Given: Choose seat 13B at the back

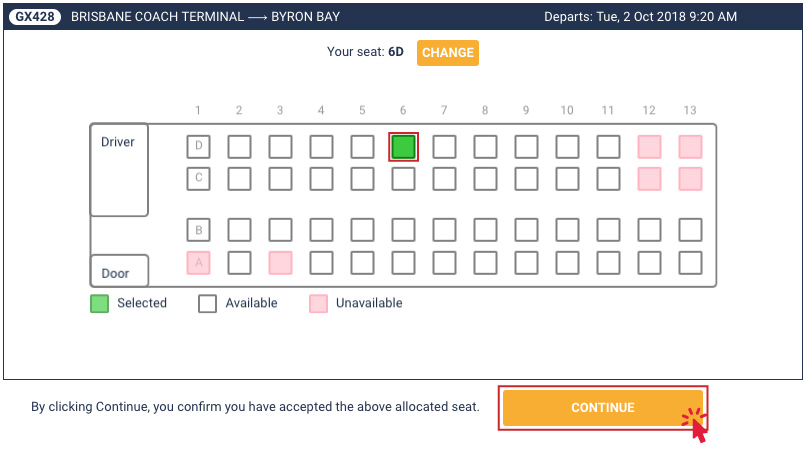Looking at the screenshot, I should [690, 230].
